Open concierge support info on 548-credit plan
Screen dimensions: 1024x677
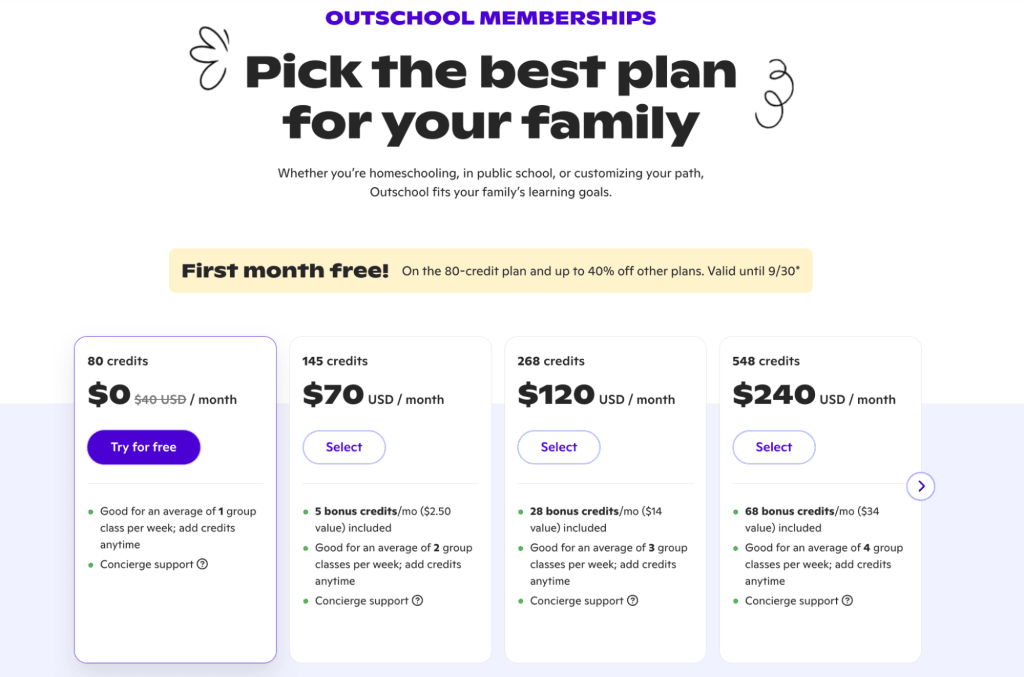(847, 600)
